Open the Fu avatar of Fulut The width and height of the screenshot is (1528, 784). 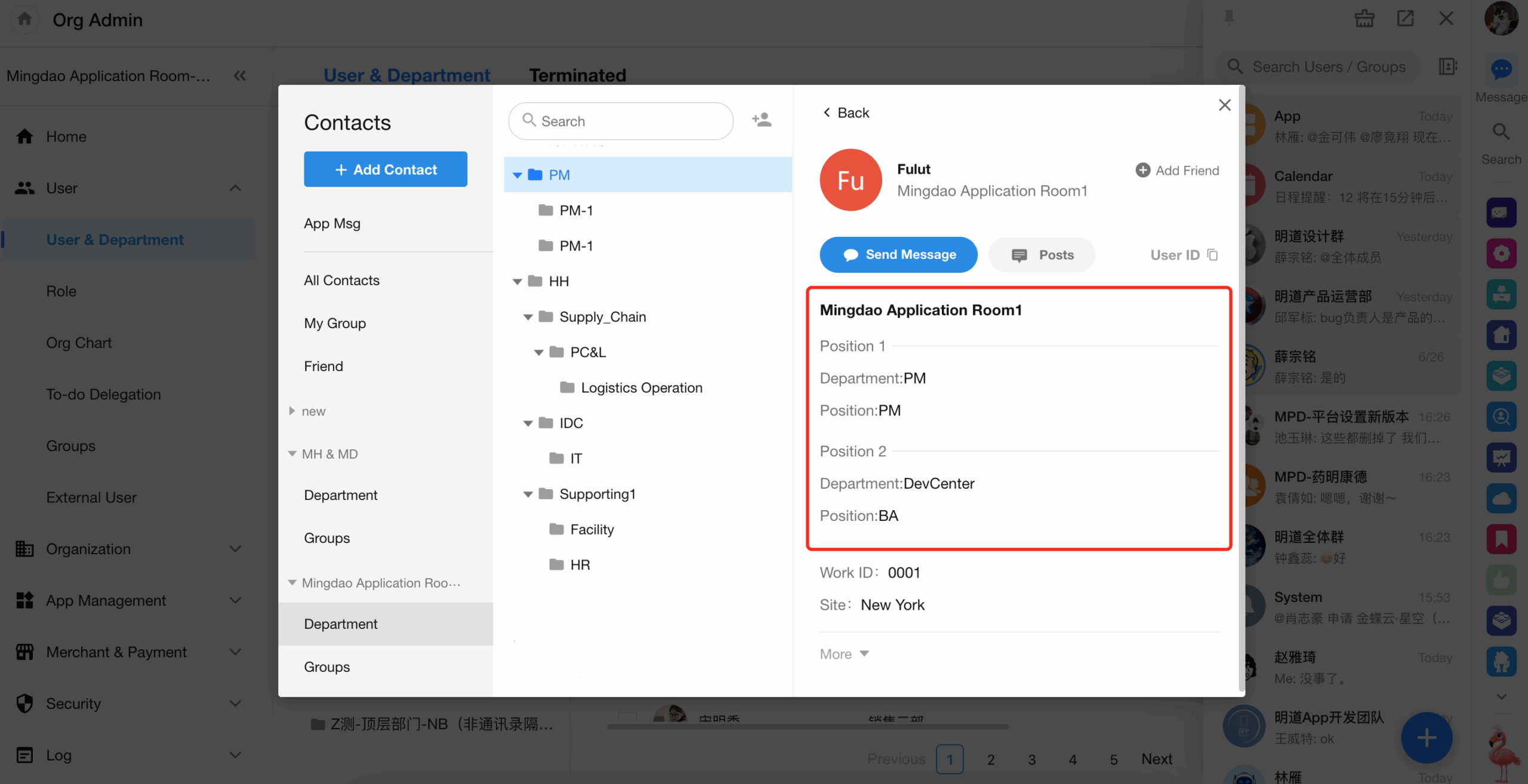851,180
